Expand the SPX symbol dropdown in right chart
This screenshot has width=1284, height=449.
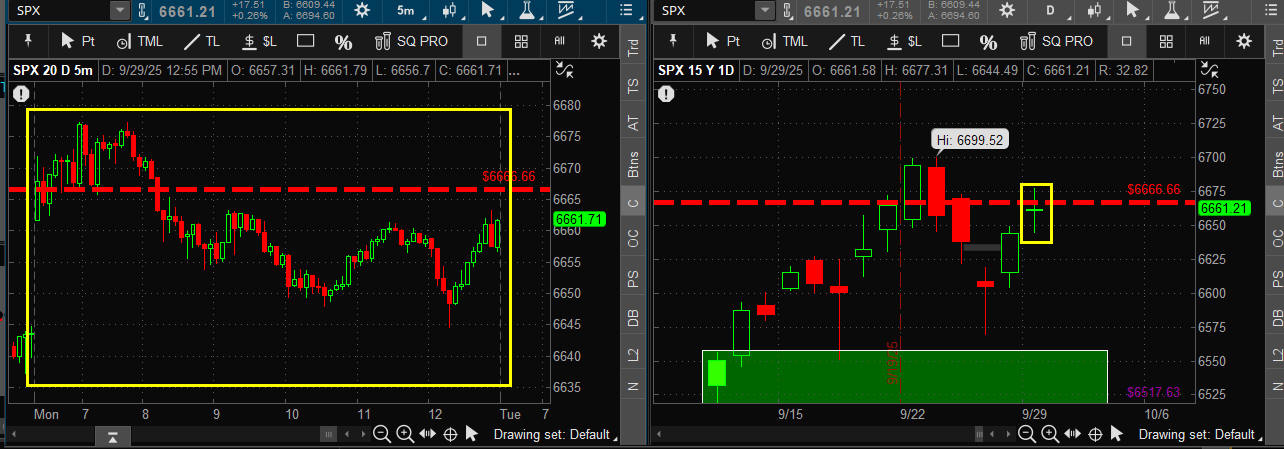[765, 11]
